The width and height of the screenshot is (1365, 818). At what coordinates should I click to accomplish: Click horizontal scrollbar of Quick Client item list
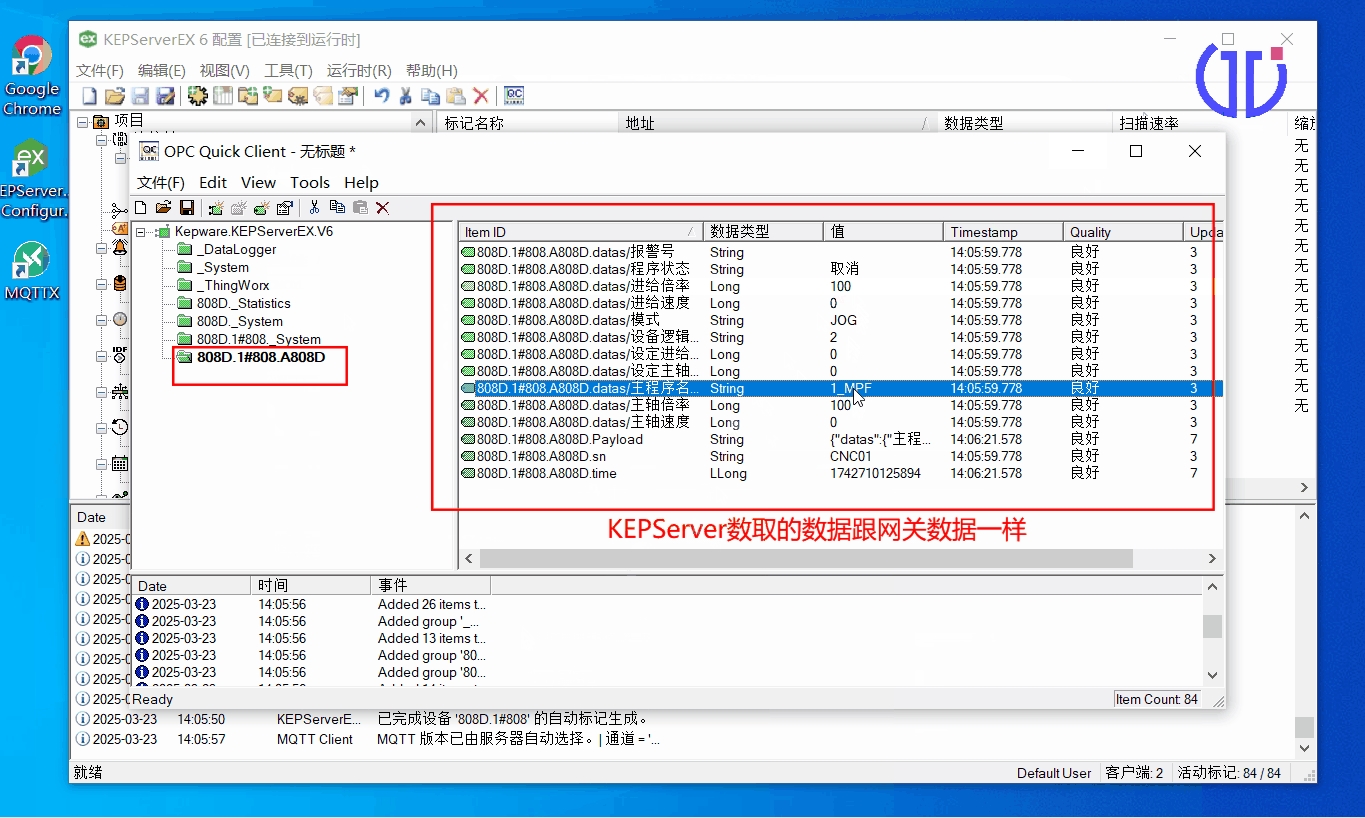pyautogui.click(x=806, y=559)
